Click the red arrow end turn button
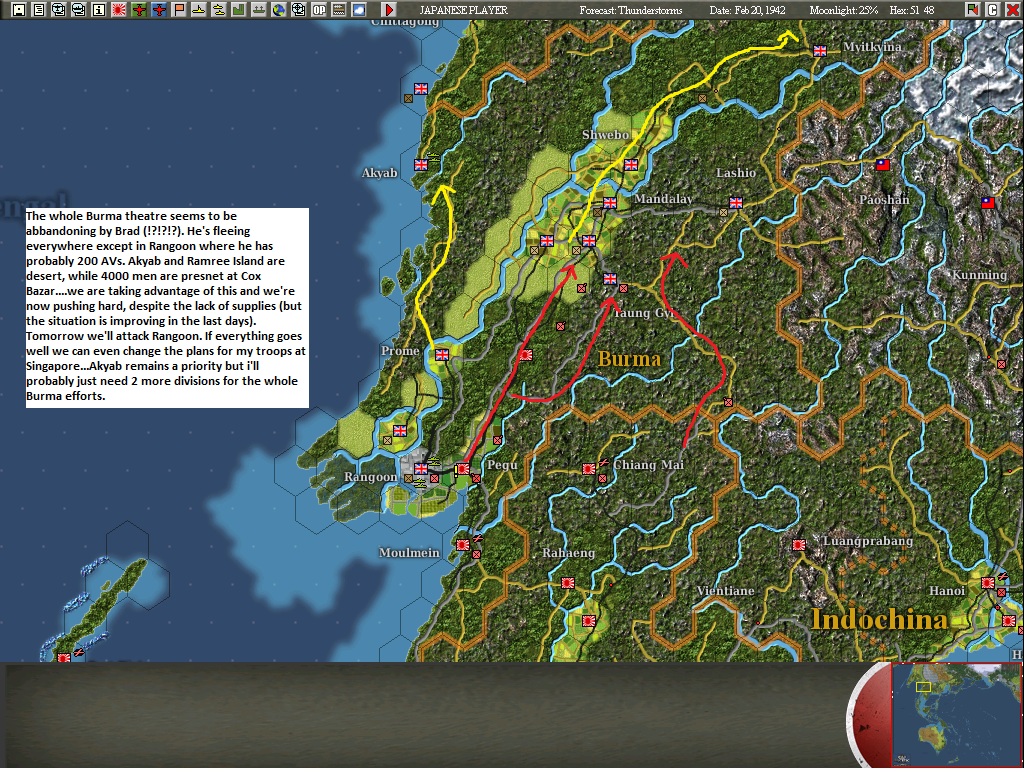Screen dimensions: 1025x772 [388, 10]
